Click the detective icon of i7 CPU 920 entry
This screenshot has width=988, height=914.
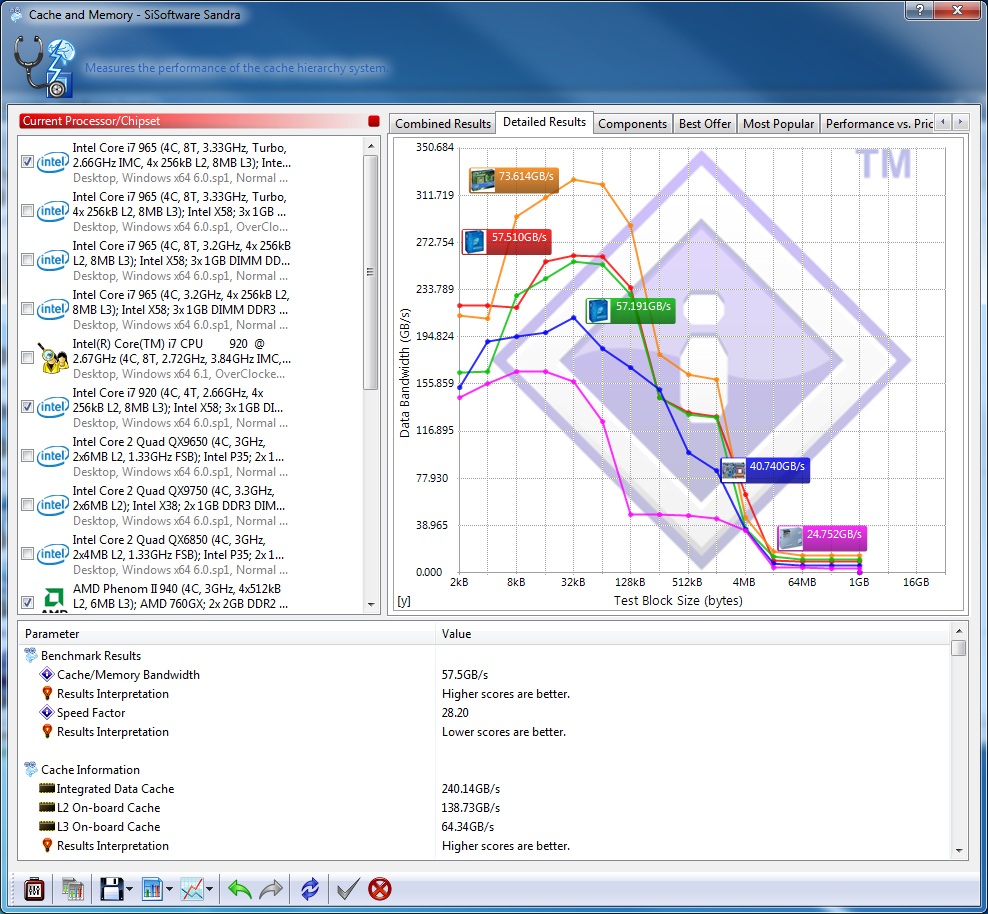(x=52, y=358)
